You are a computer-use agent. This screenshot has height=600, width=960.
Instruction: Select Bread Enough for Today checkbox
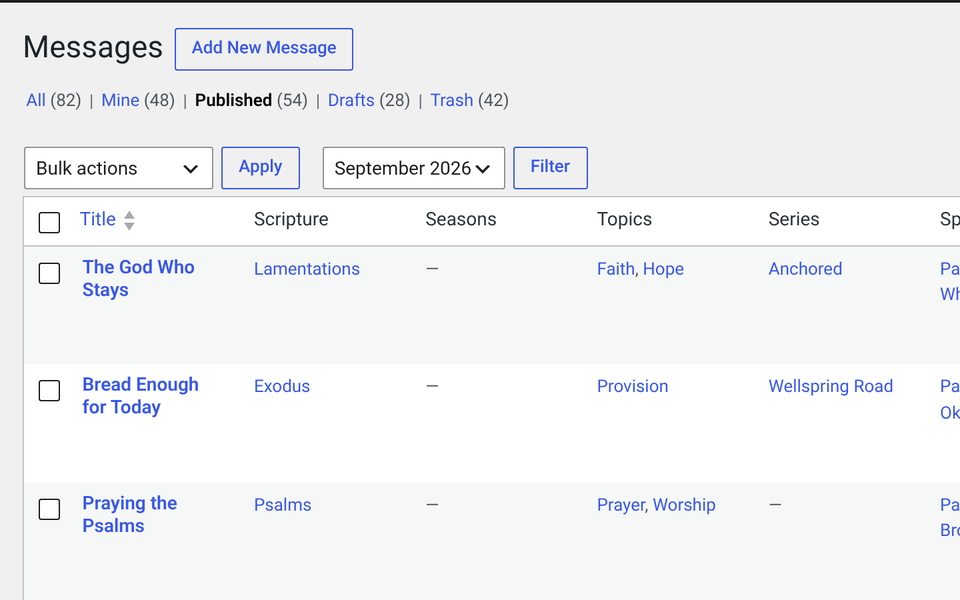pos(49,390)
